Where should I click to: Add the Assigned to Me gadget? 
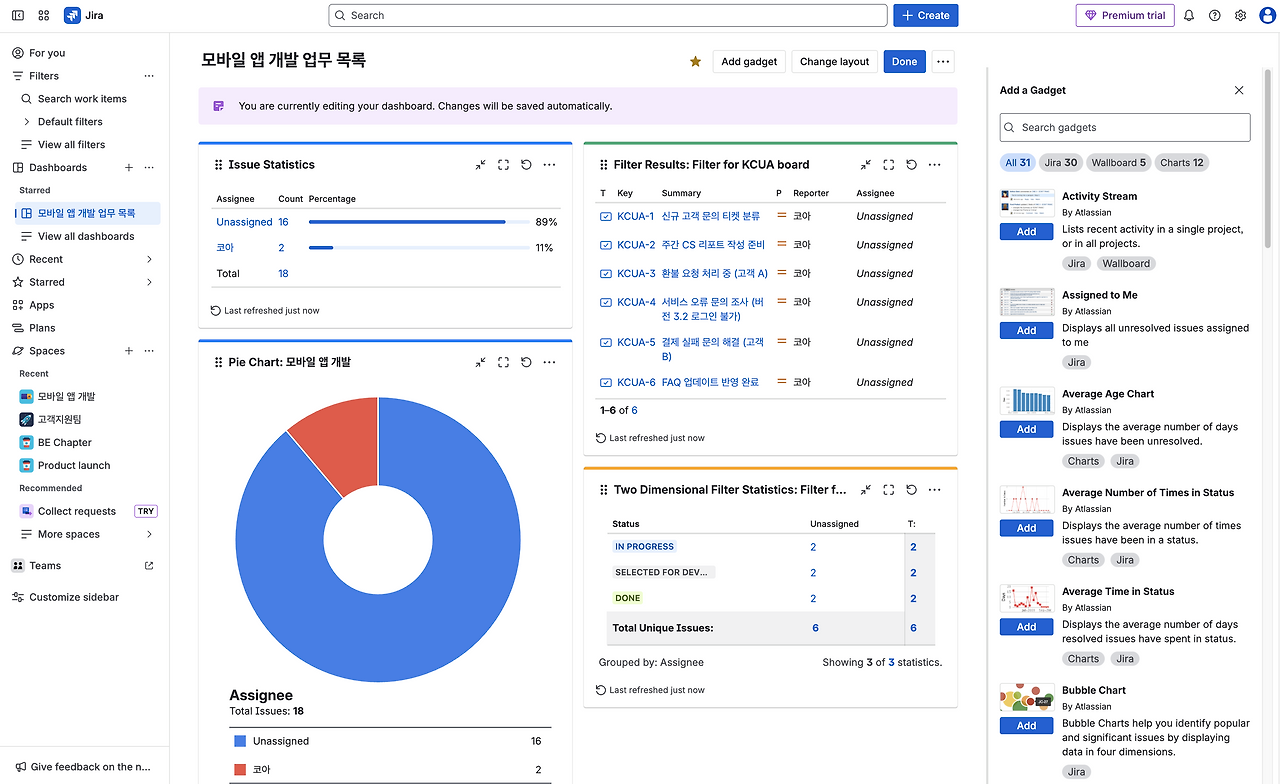click(1026, 330)
